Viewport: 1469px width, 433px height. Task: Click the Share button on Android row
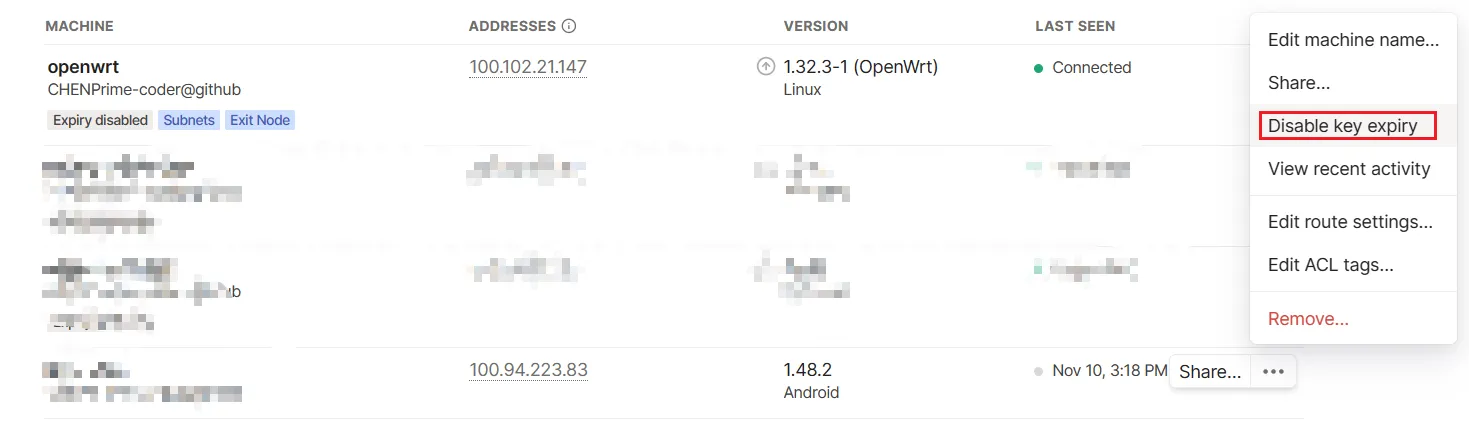(1210, 372)
